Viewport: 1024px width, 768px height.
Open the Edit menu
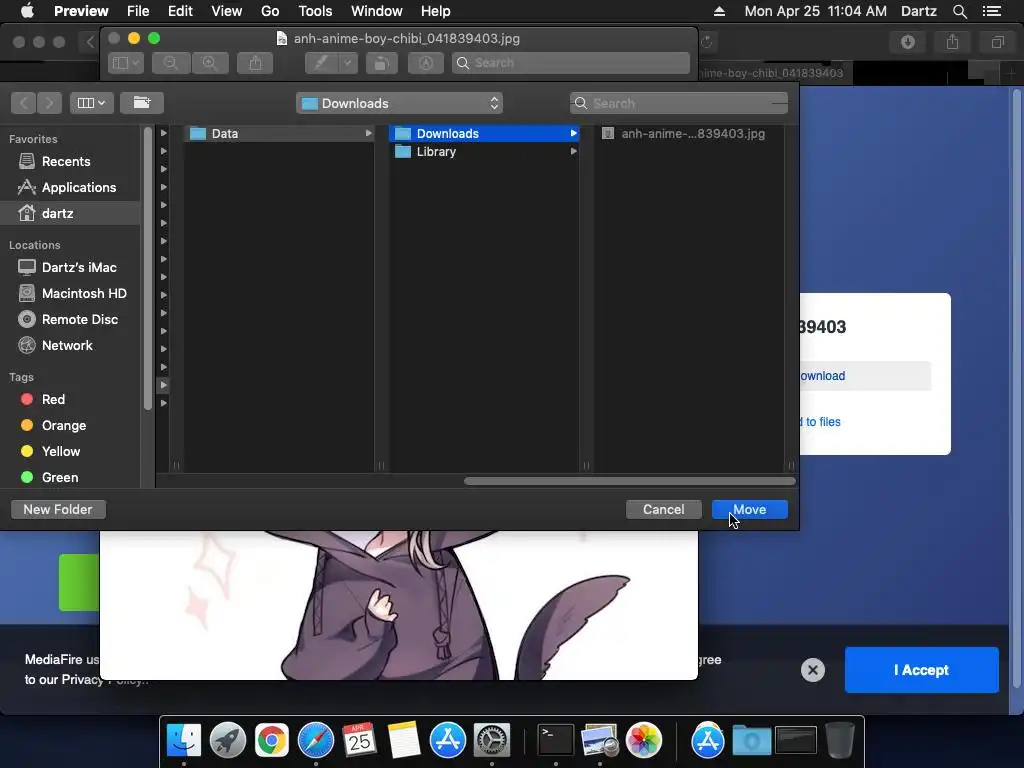coord(180,11)
